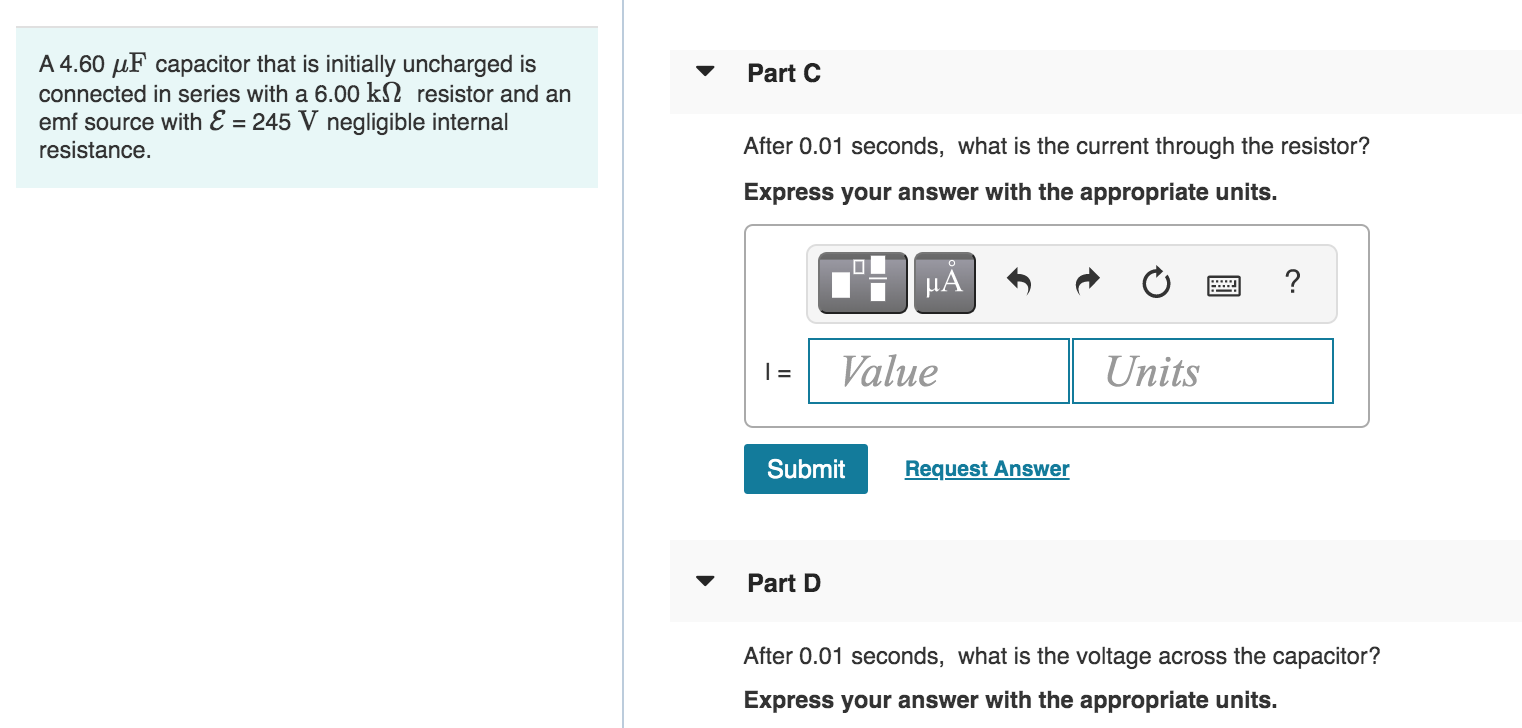Open help question mark icon
1522x728 pixels.
click(1292, 283)
